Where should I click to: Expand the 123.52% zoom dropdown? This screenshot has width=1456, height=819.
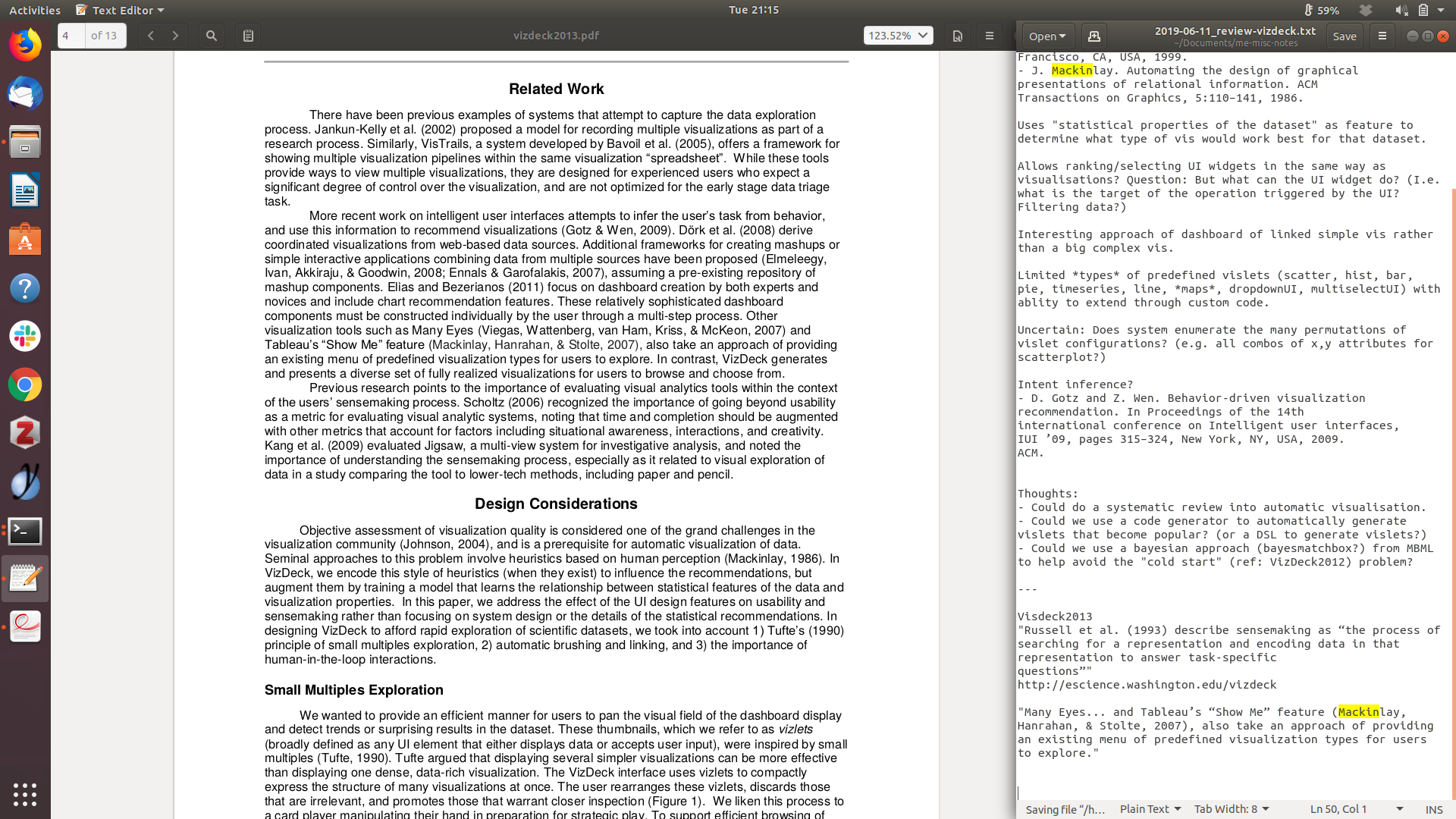898,36
